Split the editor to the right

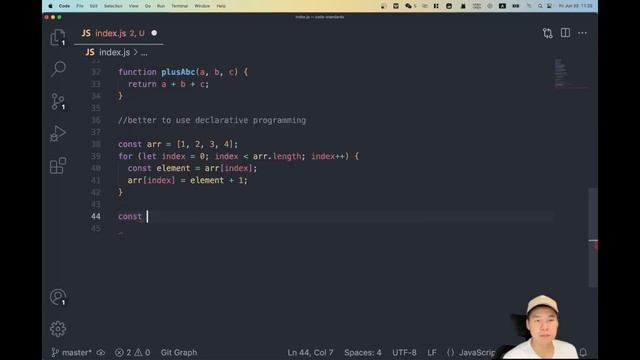pyautogui.click(x=565, y=33)
